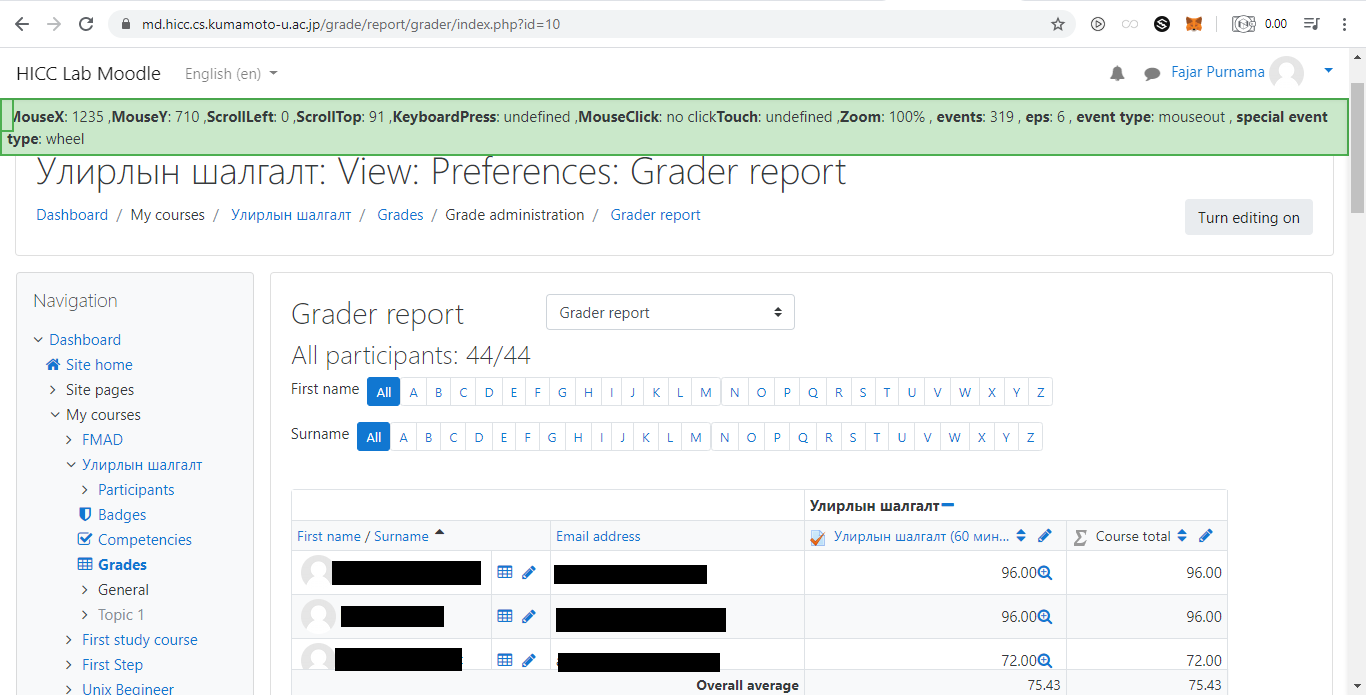Expand Participants in navigation

coord(86,490)
